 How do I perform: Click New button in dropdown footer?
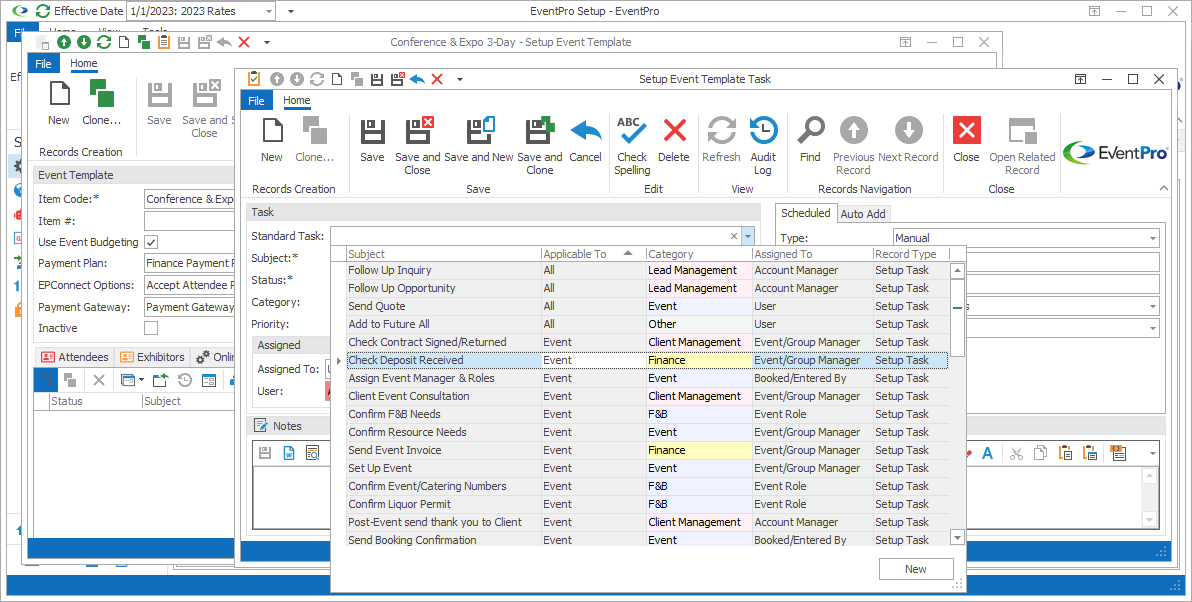pos(916,569)
